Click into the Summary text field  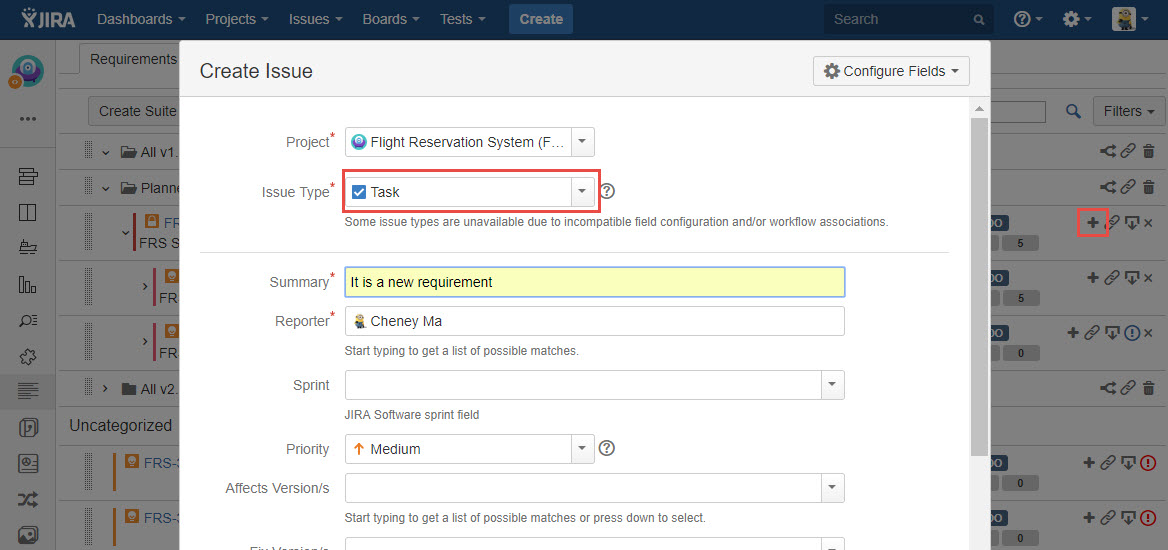pyautogui.click(x=594, y=282)
